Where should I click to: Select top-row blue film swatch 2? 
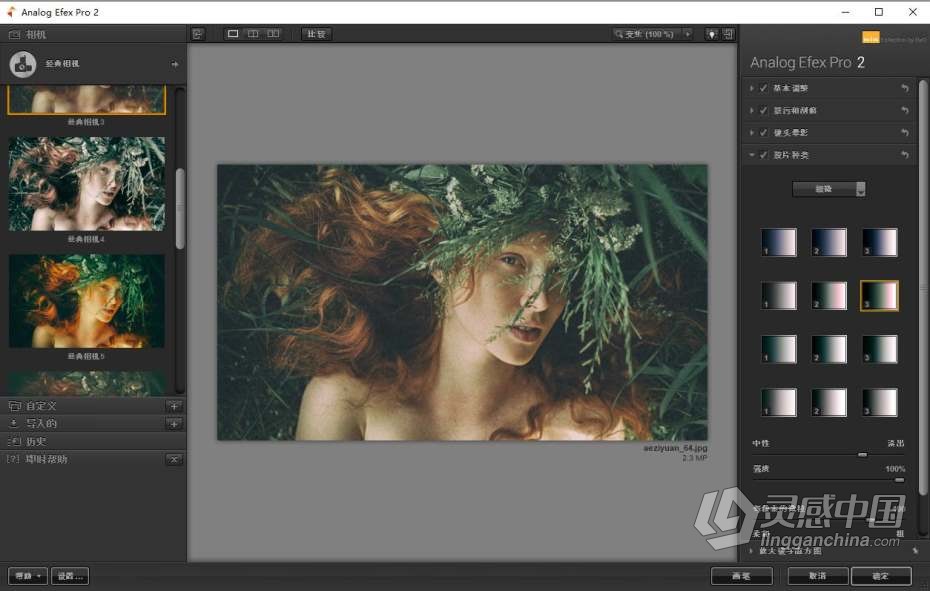829,242
